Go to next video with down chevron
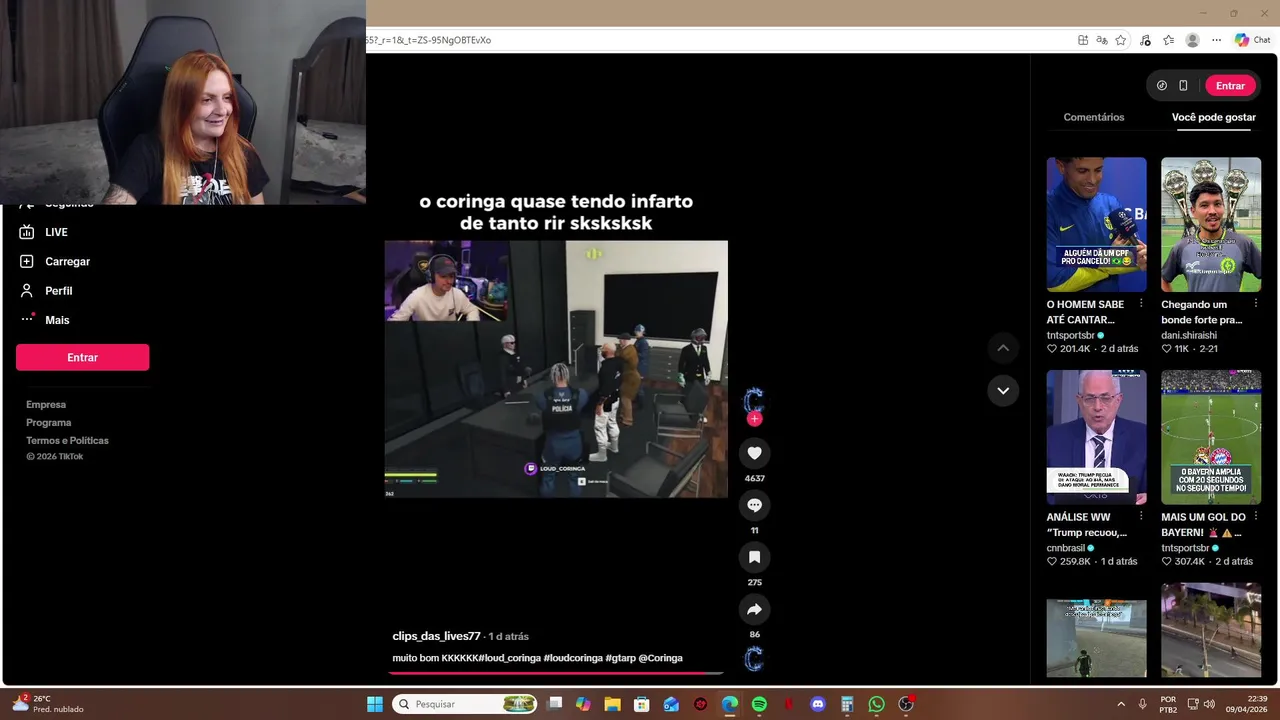The width and height of the screenshot is (1280, 720). coord(1003,390)
